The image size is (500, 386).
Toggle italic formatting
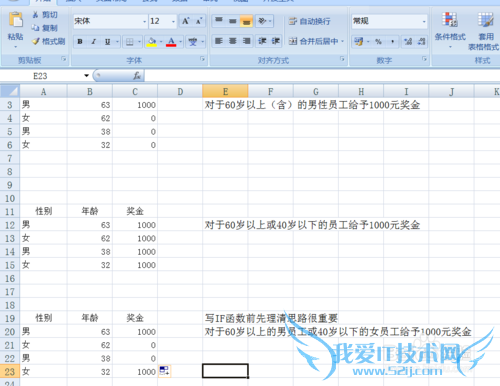point(94,42)
